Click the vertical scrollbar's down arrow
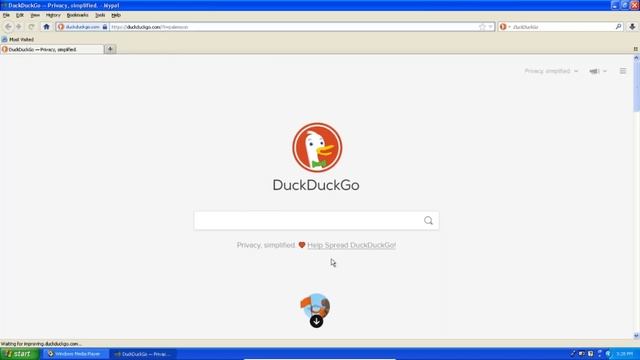 pyautogui.click(x=636, y=336)
